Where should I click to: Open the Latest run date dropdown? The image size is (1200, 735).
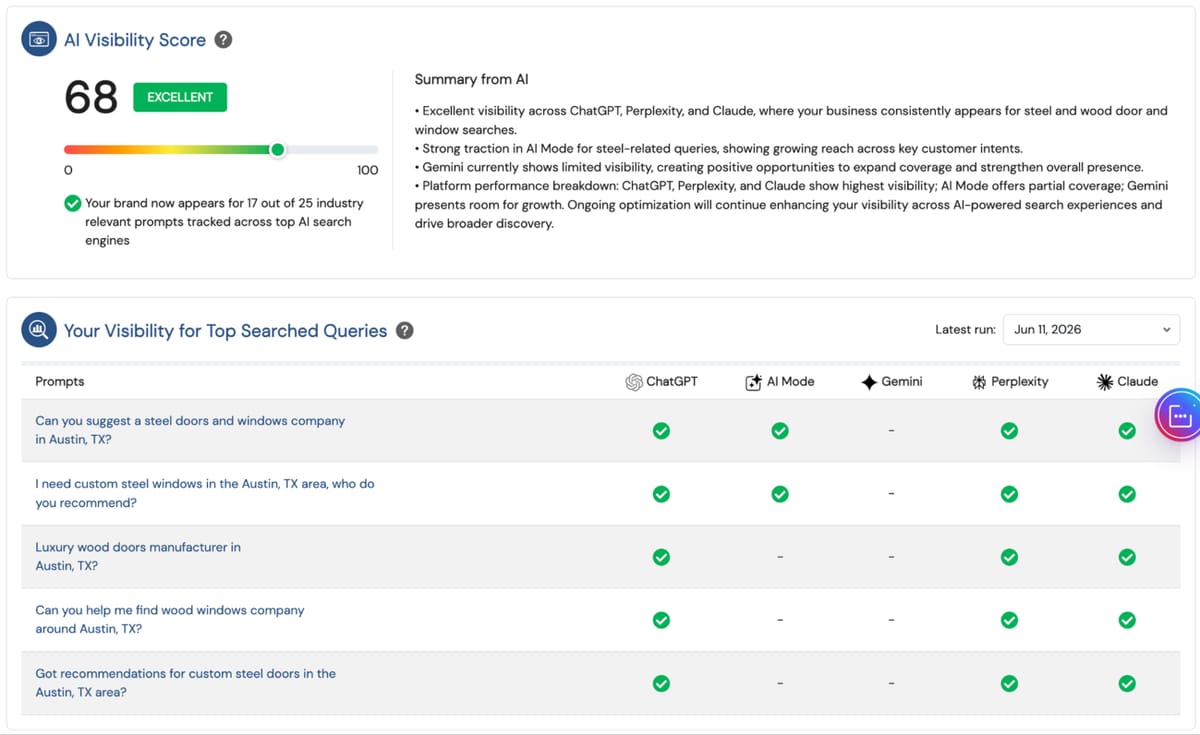click(x=1091, y=329)
